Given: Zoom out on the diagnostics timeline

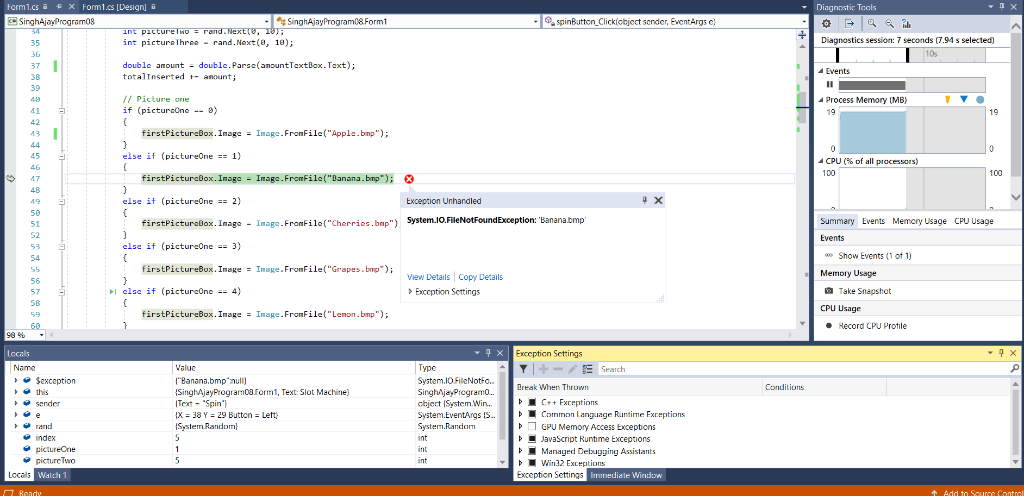Looking at the screenshot, I should pos(889,23).
